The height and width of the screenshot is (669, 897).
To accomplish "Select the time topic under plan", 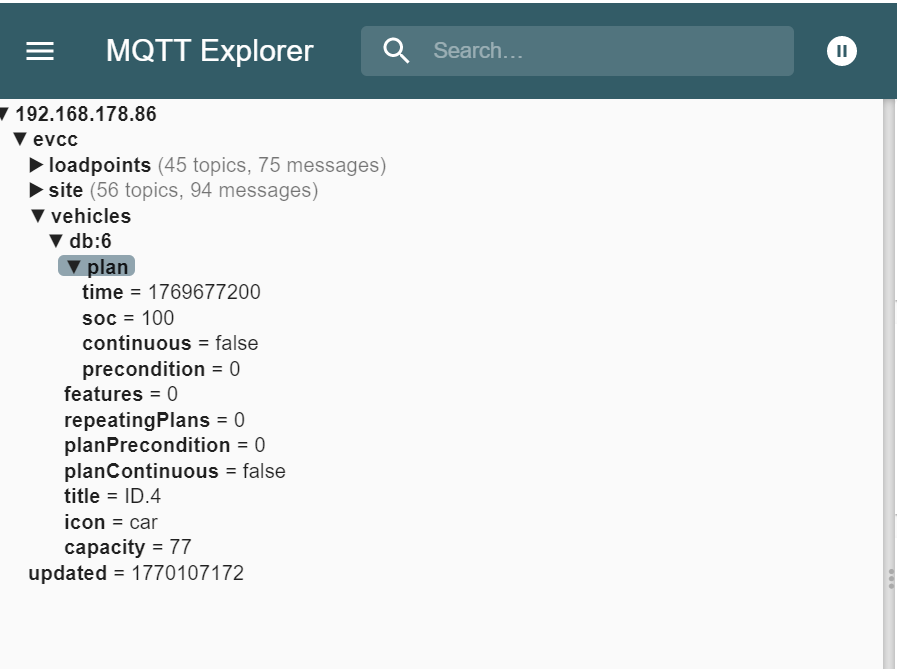I will tap(104, 292).
